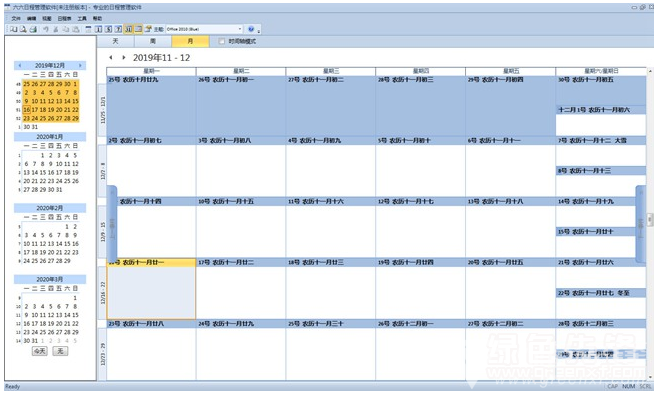Viewport: 656px width, 393px height.
Task: Click the paste clipboard icon
Action: coord(76,29)
